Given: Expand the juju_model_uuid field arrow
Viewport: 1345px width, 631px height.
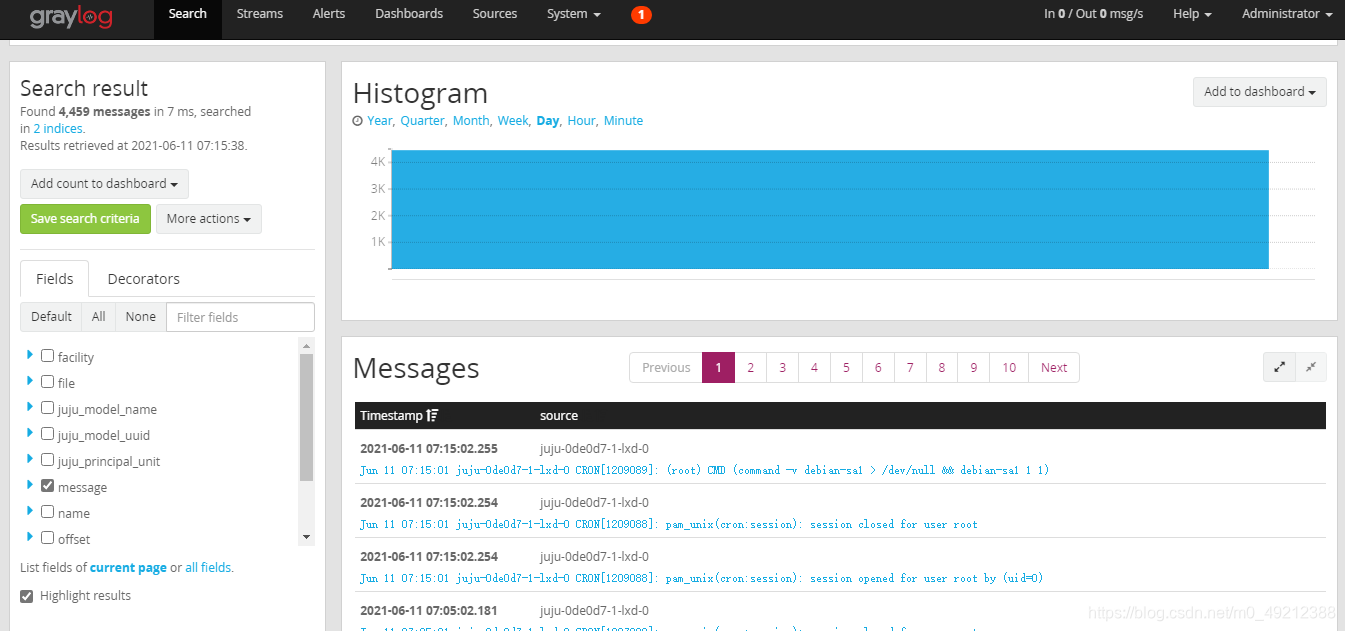Looking at the screenshot, I should pos(30,433).
